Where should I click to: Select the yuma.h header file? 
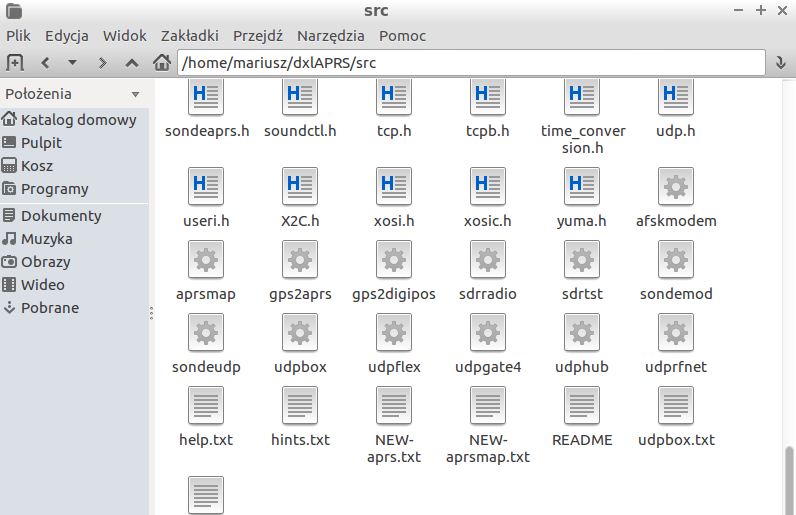(x=582, y=198)
